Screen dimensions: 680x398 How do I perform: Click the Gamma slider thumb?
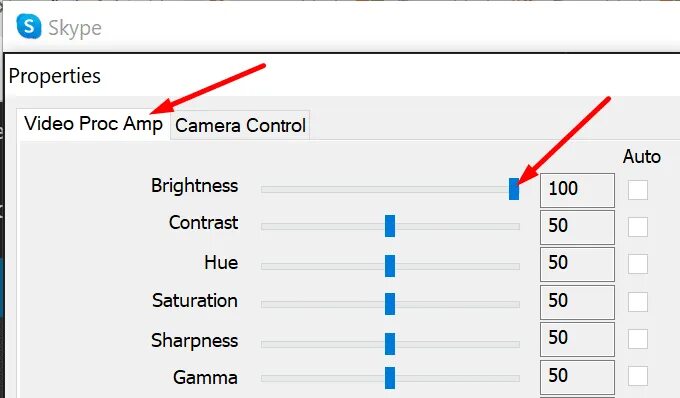point(390,378)
